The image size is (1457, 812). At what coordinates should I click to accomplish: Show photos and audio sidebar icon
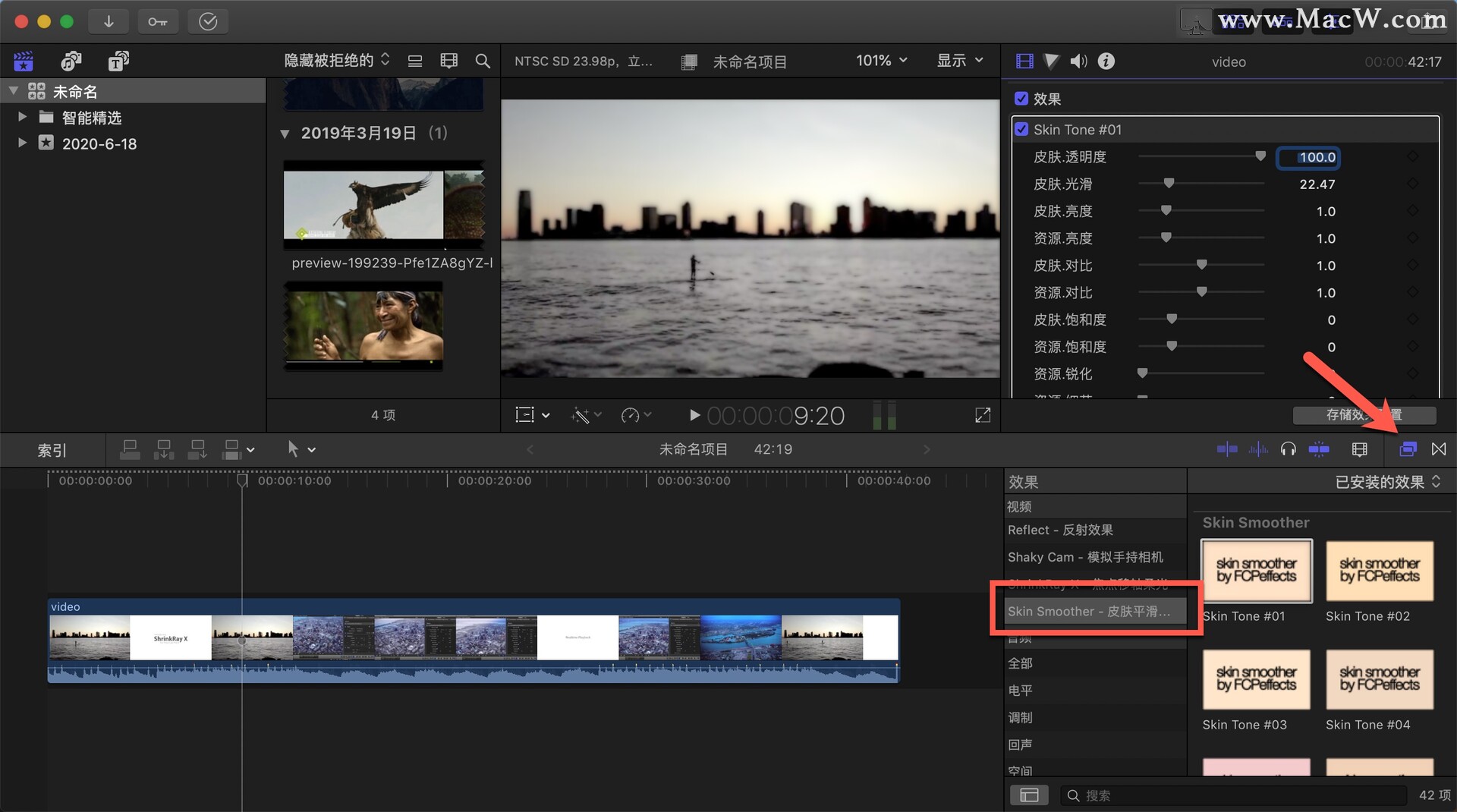(x=71, y=61)
